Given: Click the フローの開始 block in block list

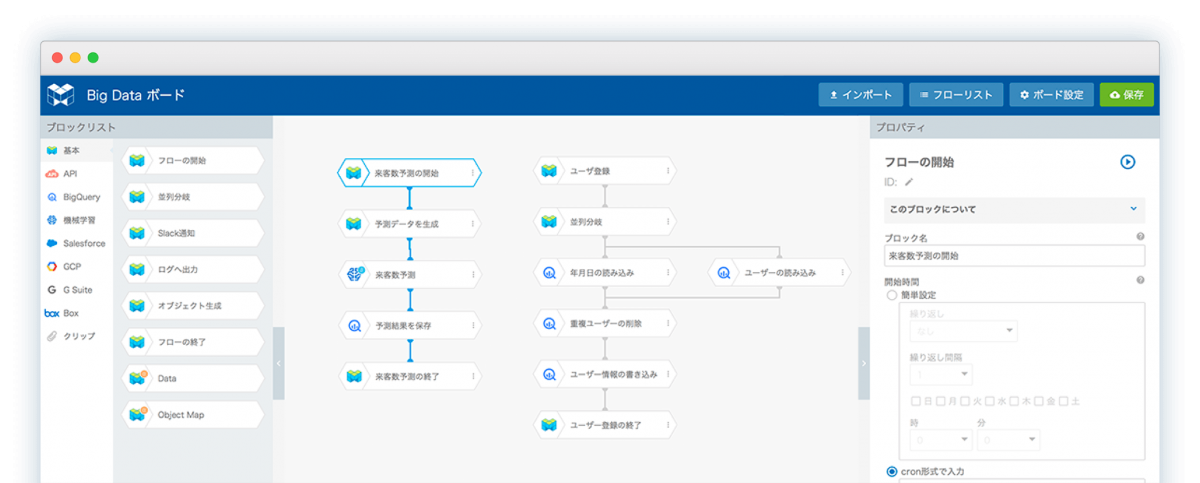Looking at the screenshot, I should coord(193,160).
